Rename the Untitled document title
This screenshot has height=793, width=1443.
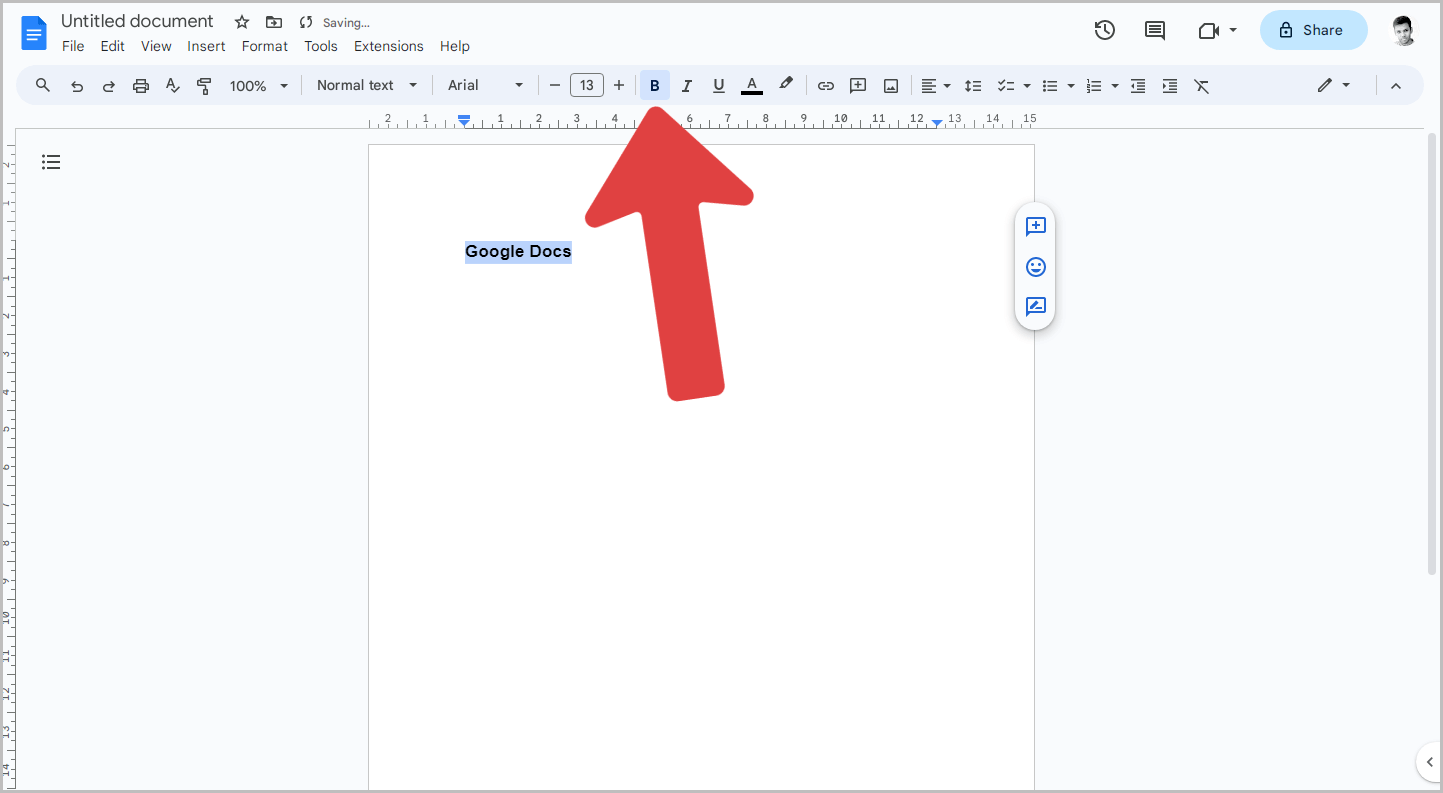tap(137, 21)
